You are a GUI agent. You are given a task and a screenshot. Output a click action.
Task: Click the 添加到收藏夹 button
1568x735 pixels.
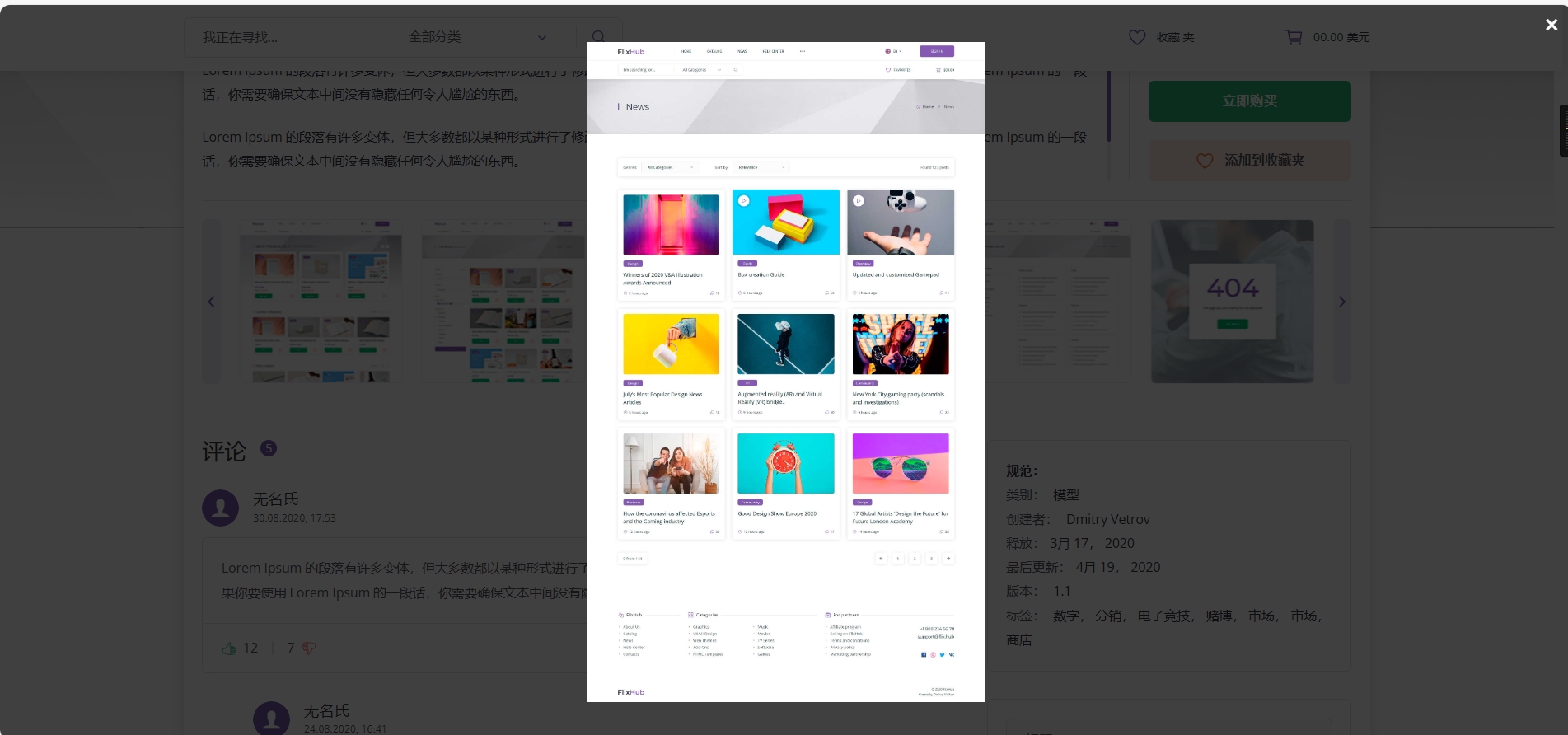coord(1249,160)
